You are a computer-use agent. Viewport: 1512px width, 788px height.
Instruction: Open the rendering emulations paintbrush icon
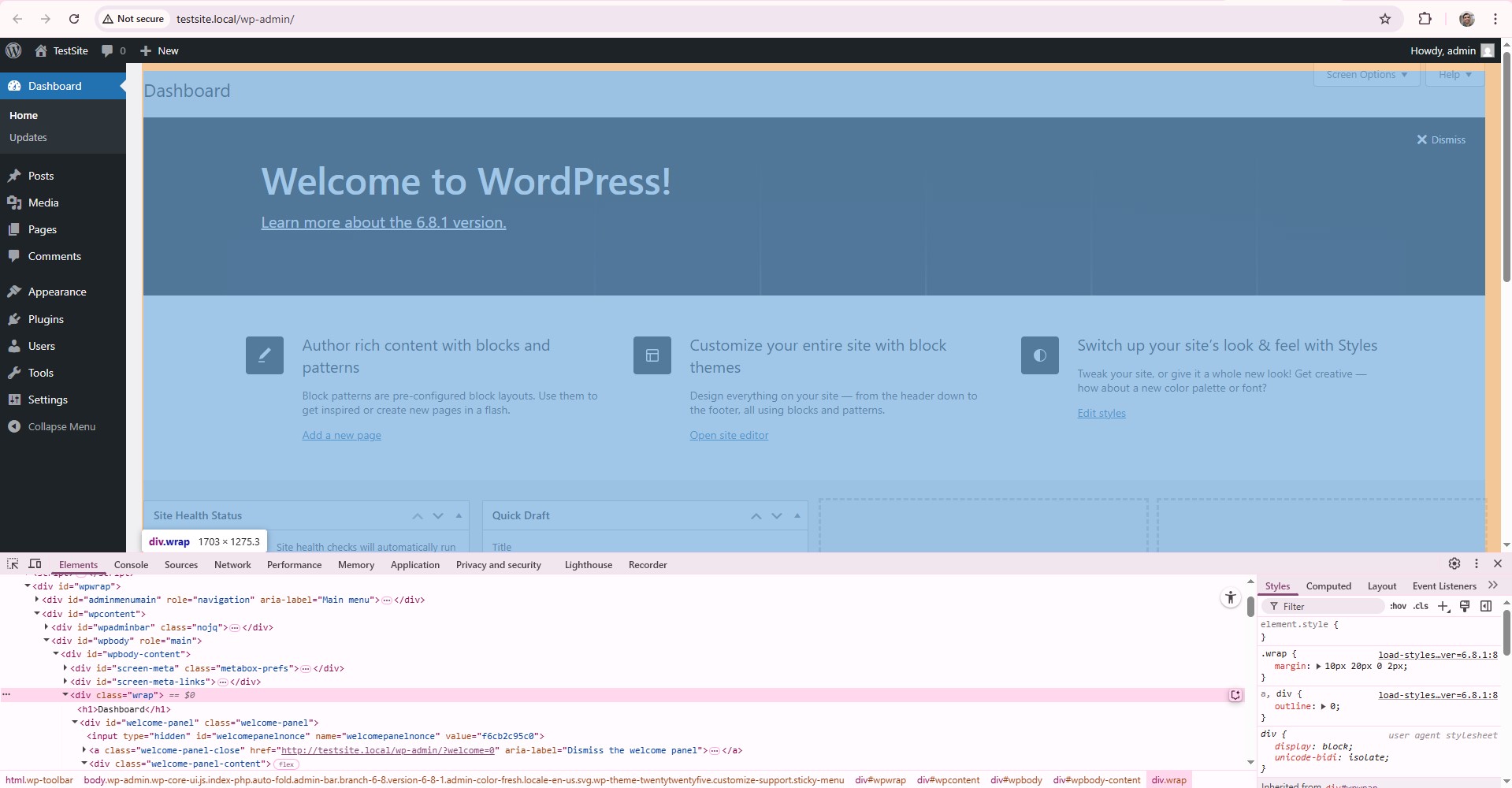[x=1465, y=606]
